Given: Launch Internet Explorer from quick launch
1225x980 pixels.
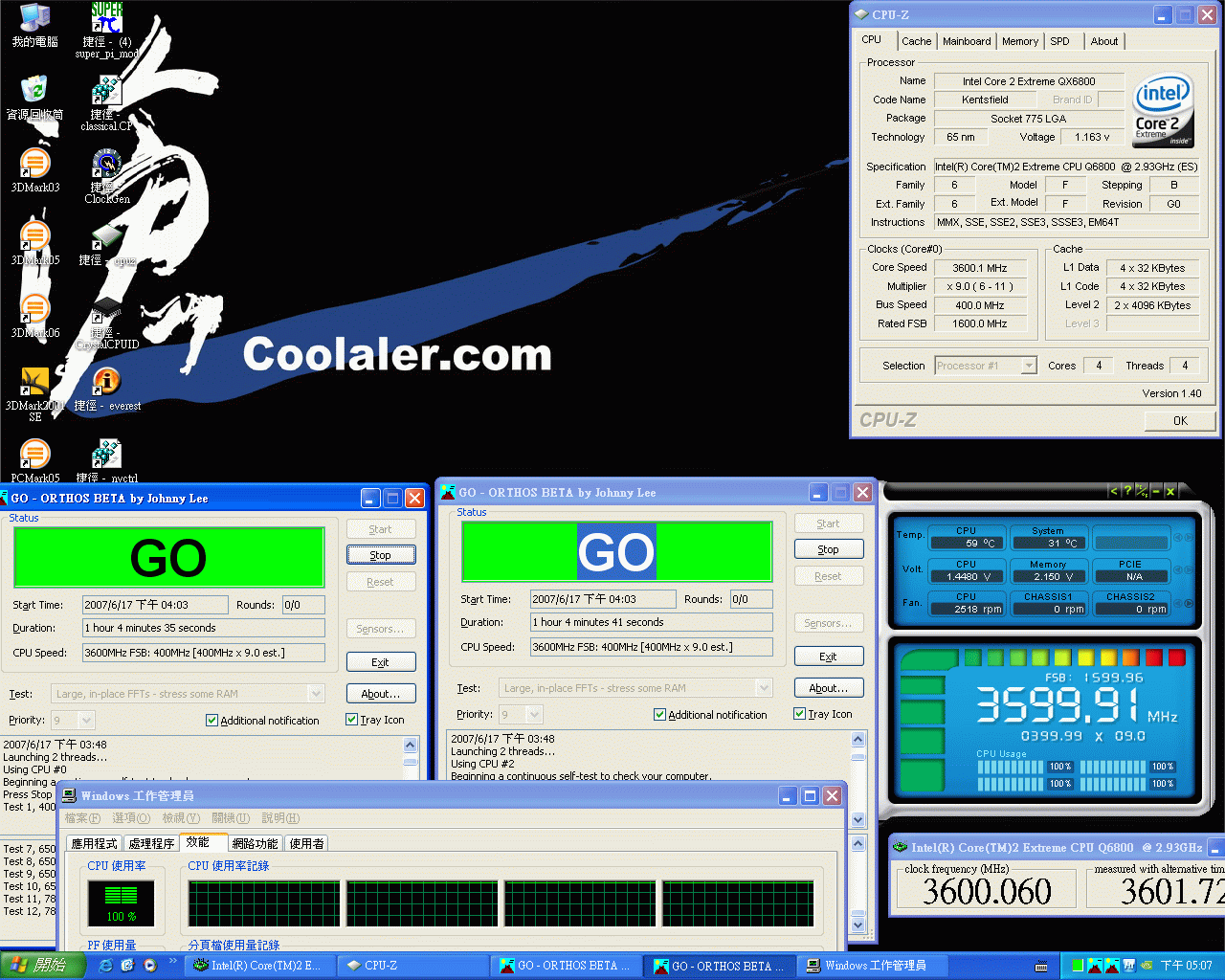Looking at the screenshot, I should pos(105,966).
